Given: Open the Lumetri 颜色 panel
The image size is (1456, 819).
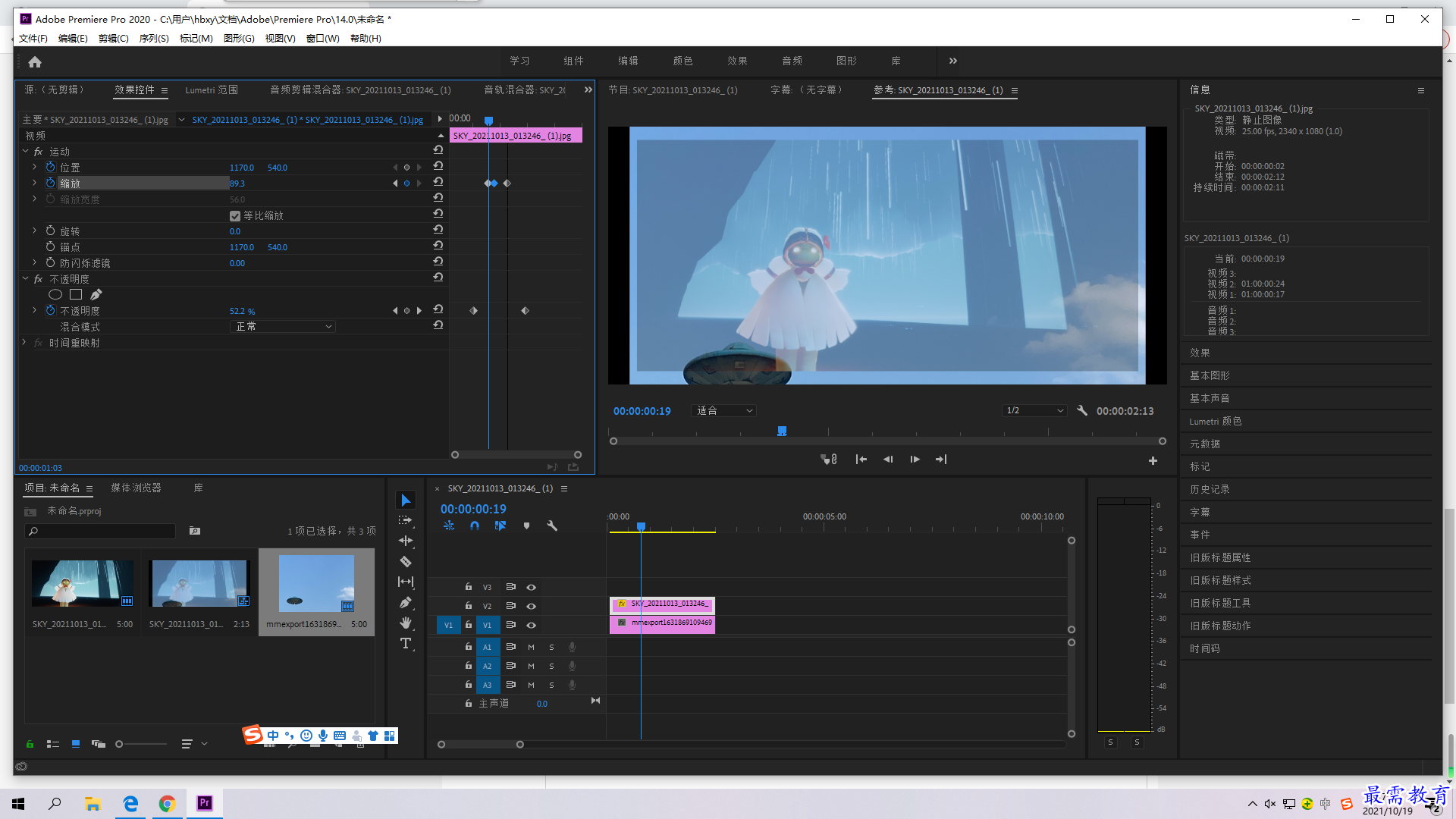Looking at the screenshot, I should click(x=1216, y=422).
